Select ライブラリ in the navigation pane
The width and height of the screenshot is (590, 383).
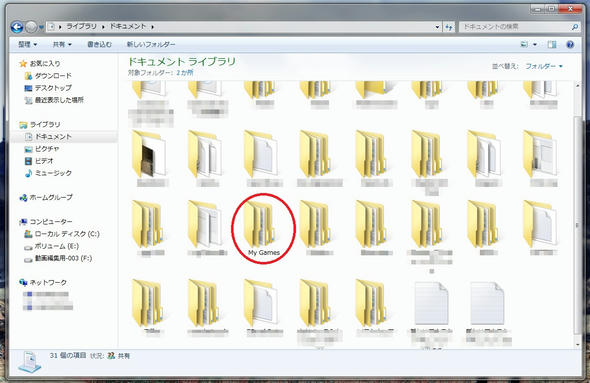pos(45,124)
